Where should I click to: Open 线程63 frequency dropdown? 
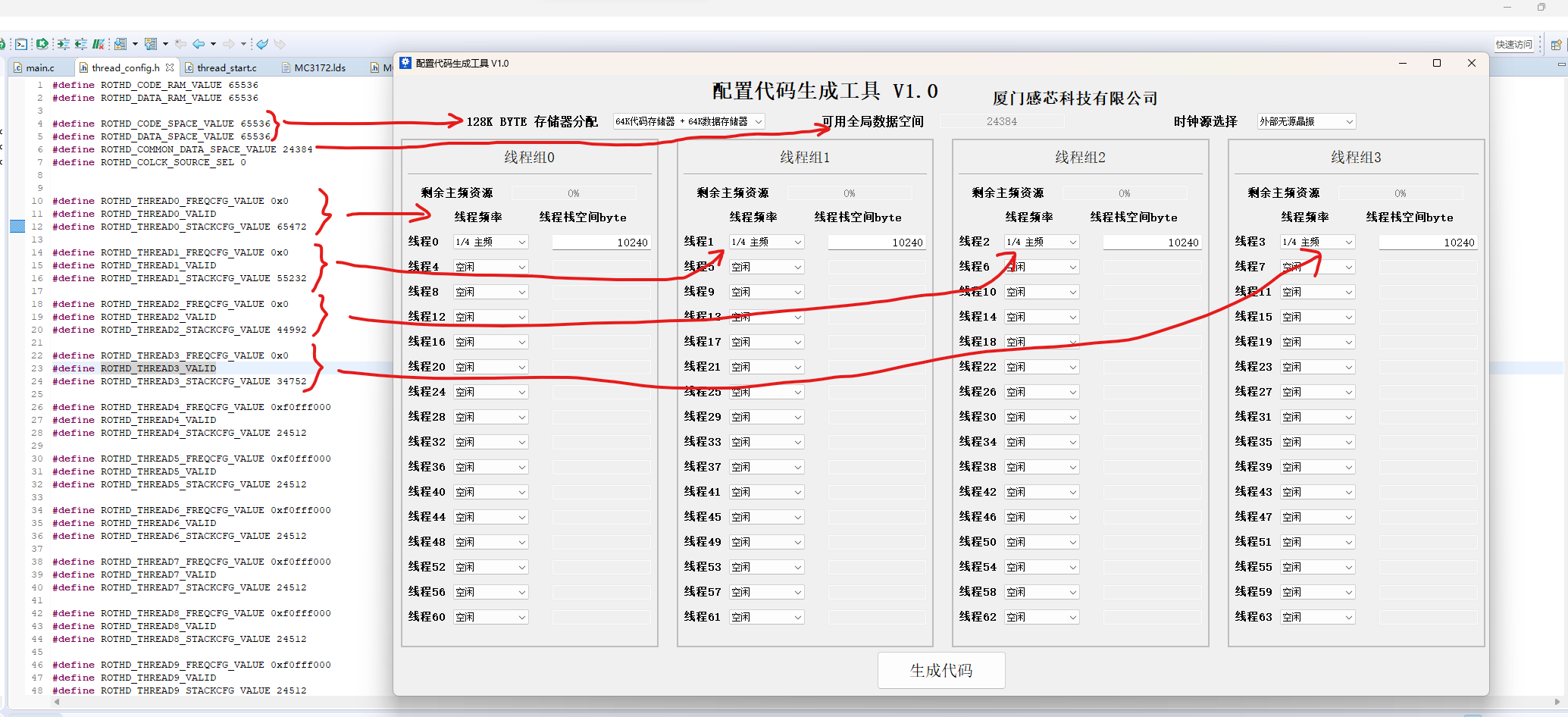1318,617
